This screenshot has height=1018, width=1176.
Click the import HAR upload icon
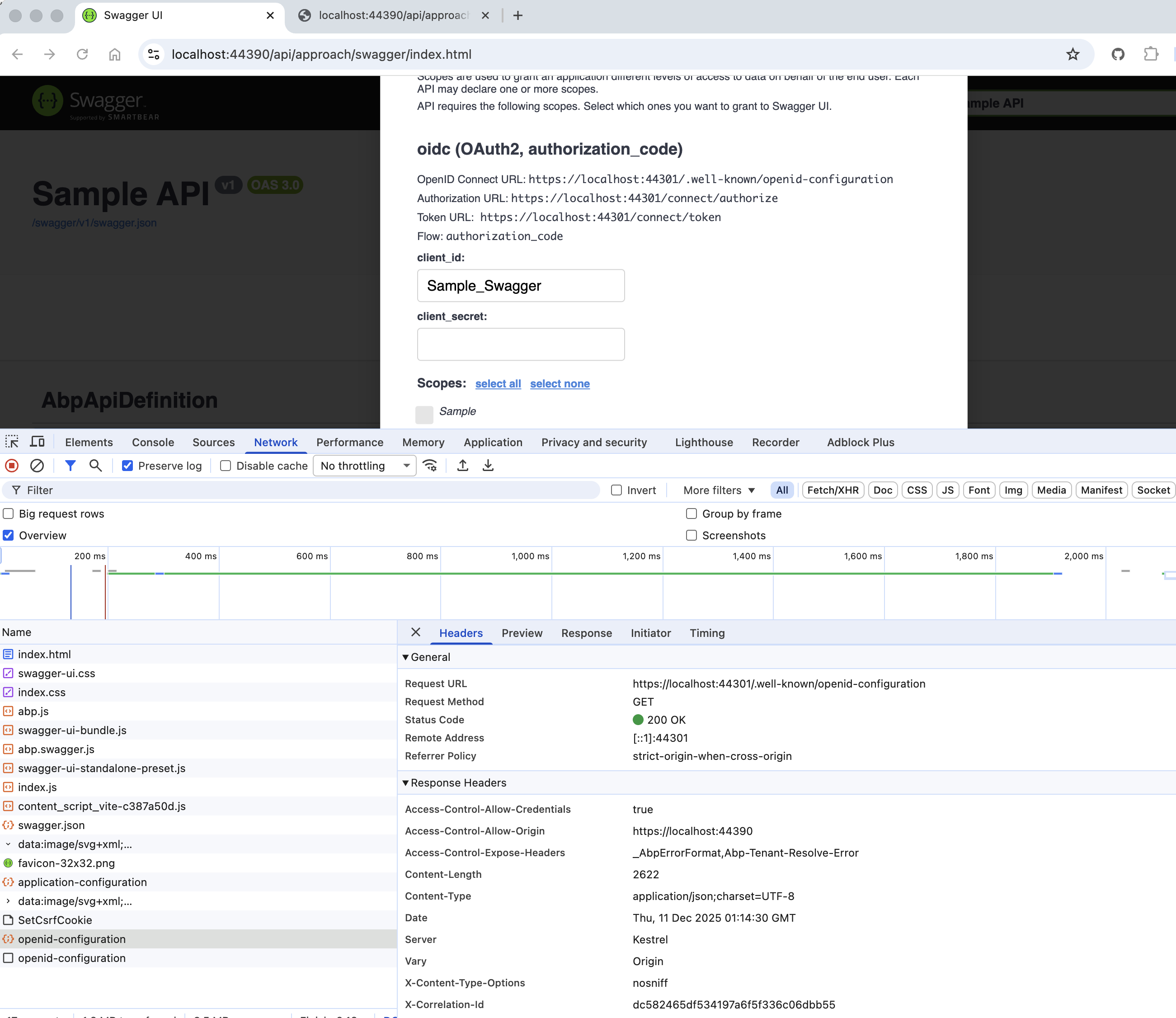(x=463, y=466)
